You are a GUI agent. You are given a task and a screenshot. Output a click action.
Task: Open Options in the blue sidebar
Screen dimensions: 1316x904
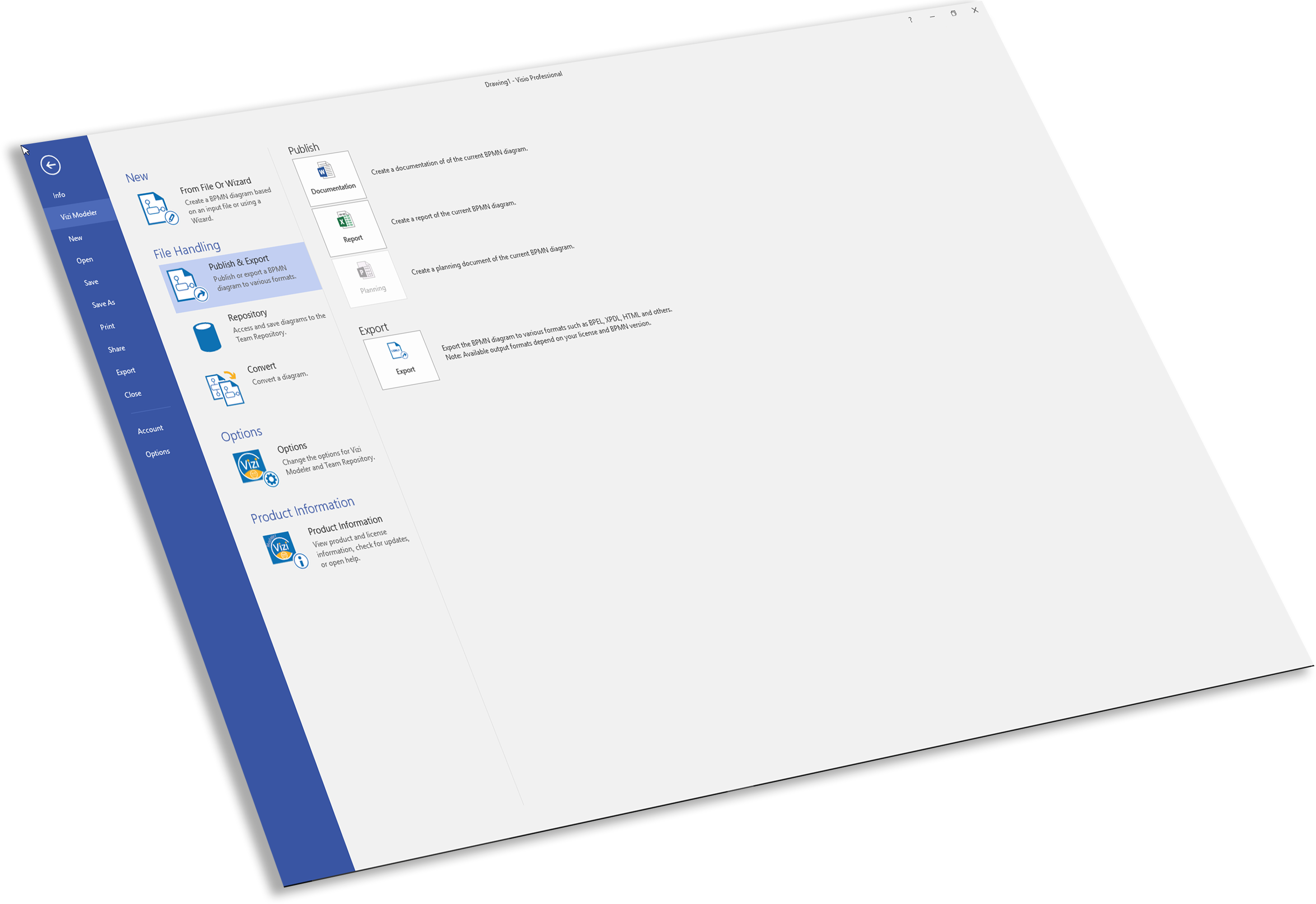point(157,453)
